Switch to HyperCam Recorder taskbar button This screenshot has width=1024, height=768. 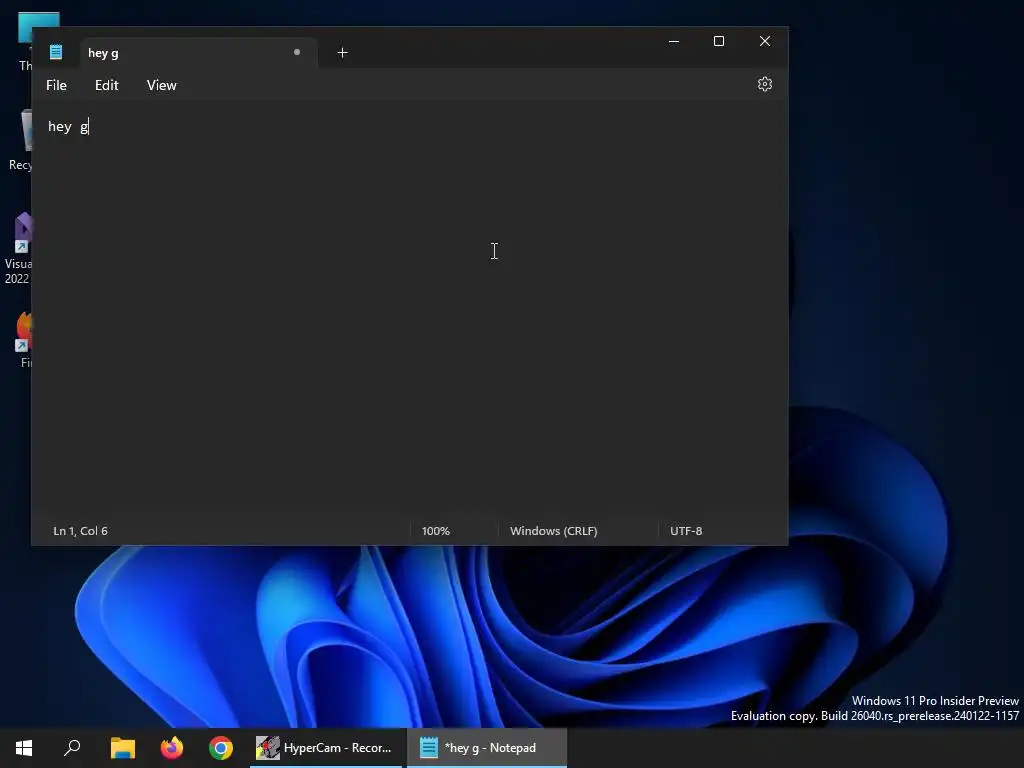[325, 748]
